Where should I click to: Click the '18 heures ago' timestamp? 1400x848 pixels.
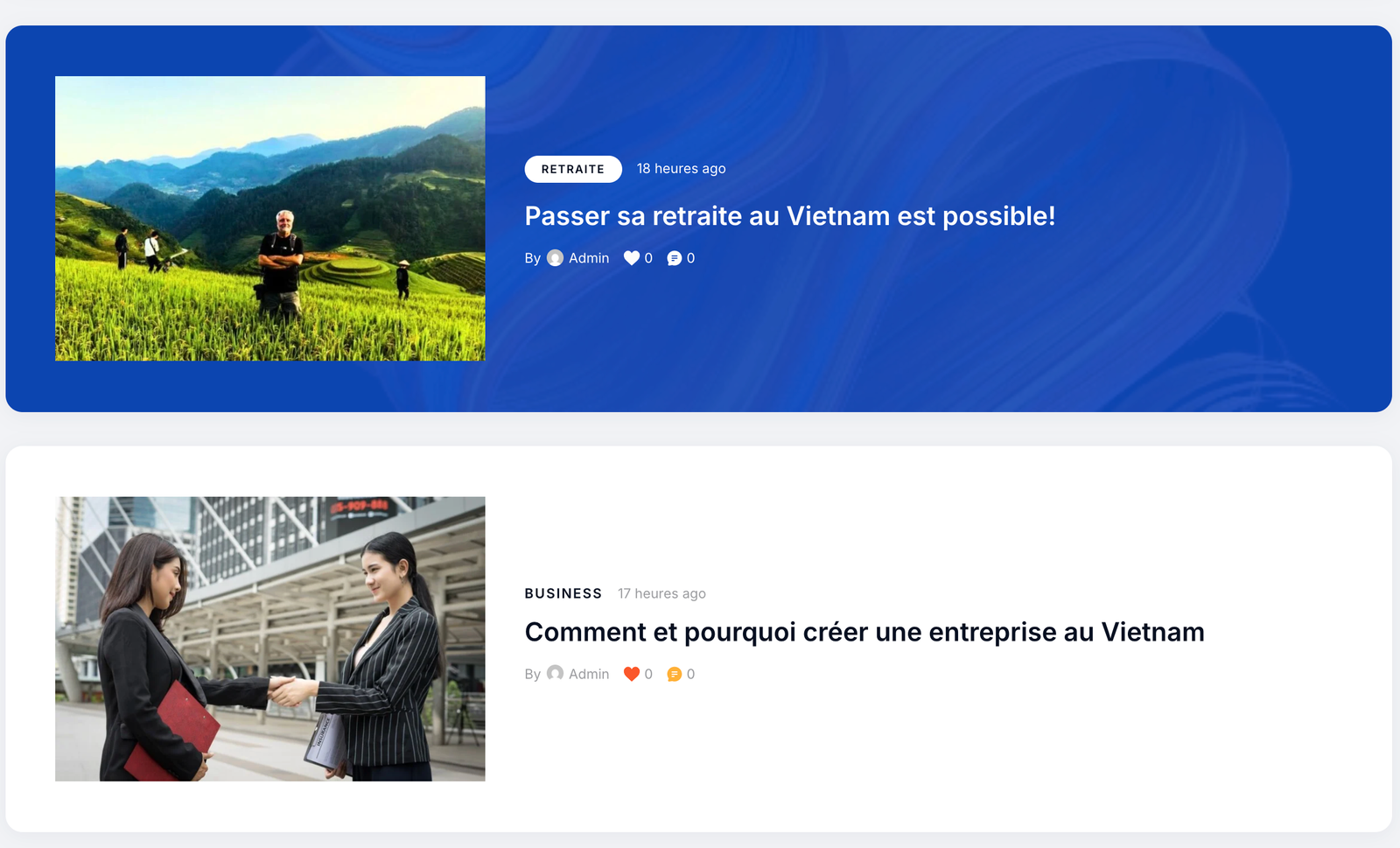coord(682,169)
